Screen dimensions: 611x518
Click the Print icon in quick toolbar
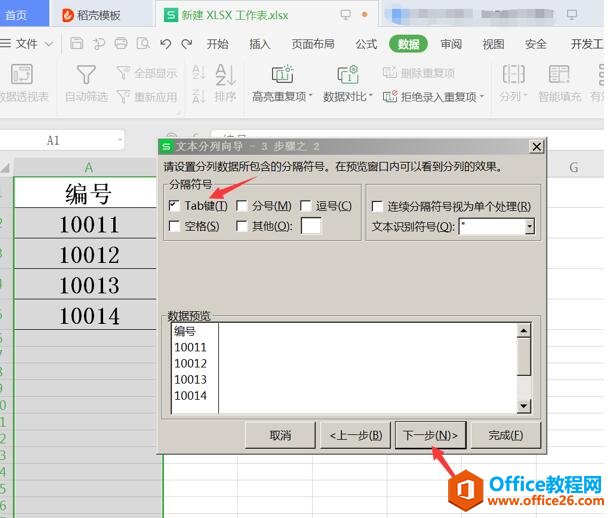point(121,43)
